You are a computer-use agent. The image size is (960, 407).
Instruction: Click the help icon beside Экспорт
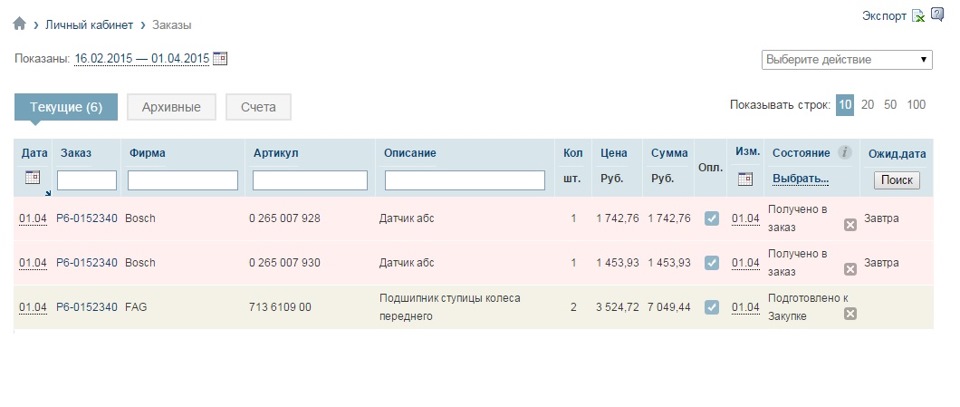(937, 15)
